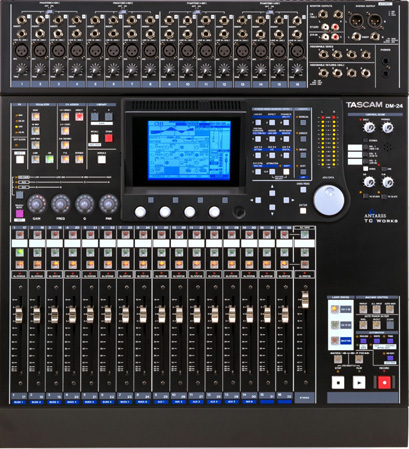Viewport: 409px width, 449px height.
Task: Tap screen mode key 1 in top row
Action: [258, 122]
